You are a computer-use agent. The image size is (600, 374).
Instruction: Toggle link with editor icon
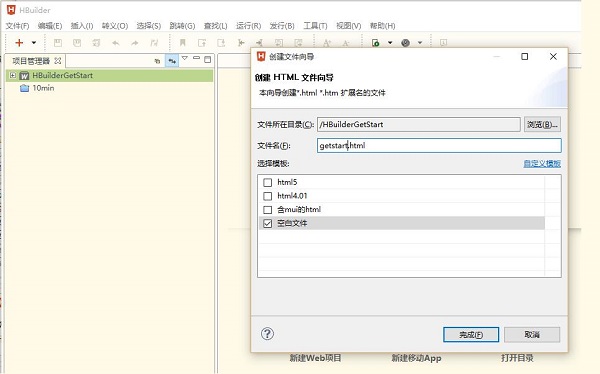click(x=172, y=60)
